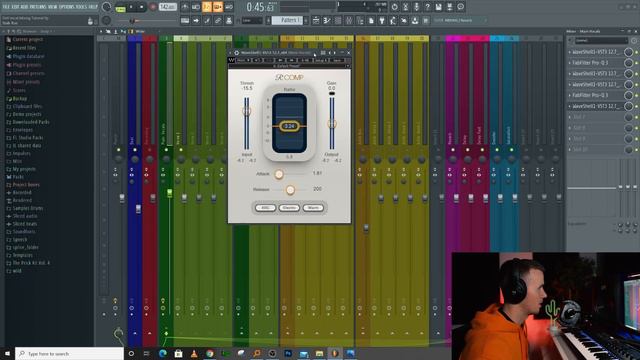Image resolution: width=640 pixels, height=360 pixels.
Task: Click the Electro button in RComp
Action: [x=289, y=208]
